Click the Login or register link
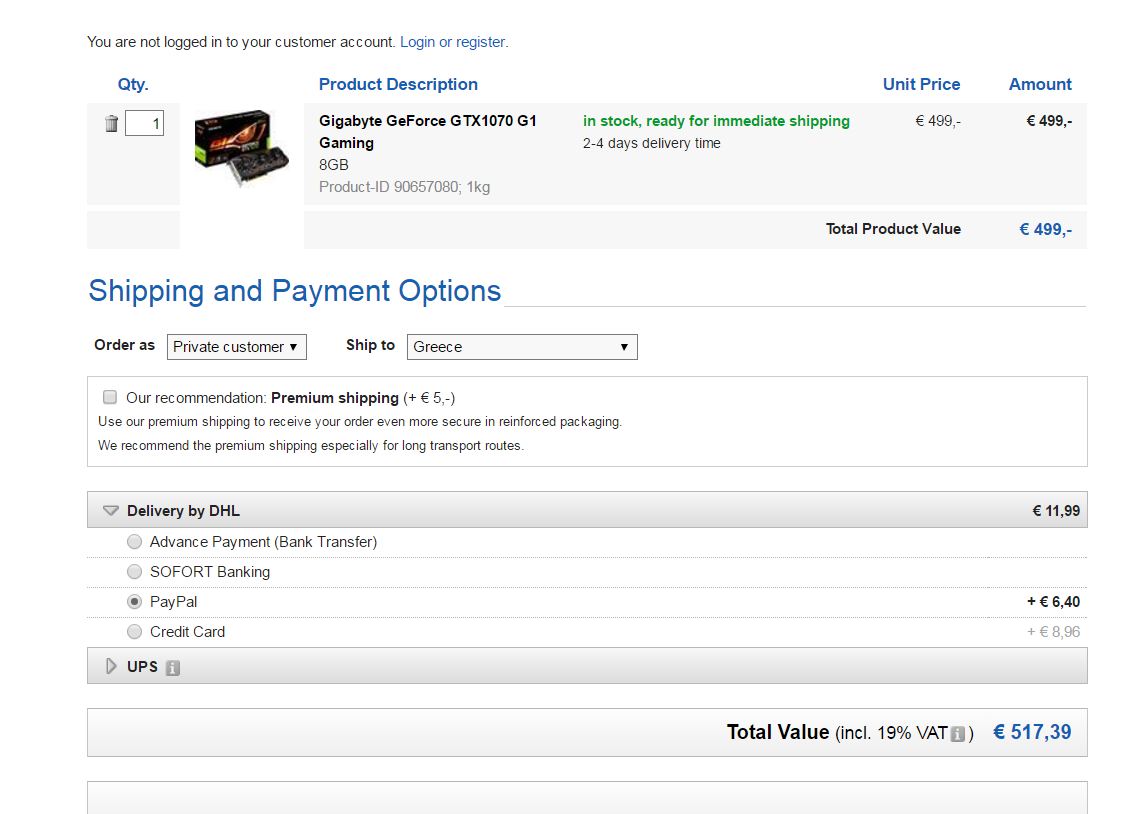This screenshot has width=1145, height=814. point(452,42)
